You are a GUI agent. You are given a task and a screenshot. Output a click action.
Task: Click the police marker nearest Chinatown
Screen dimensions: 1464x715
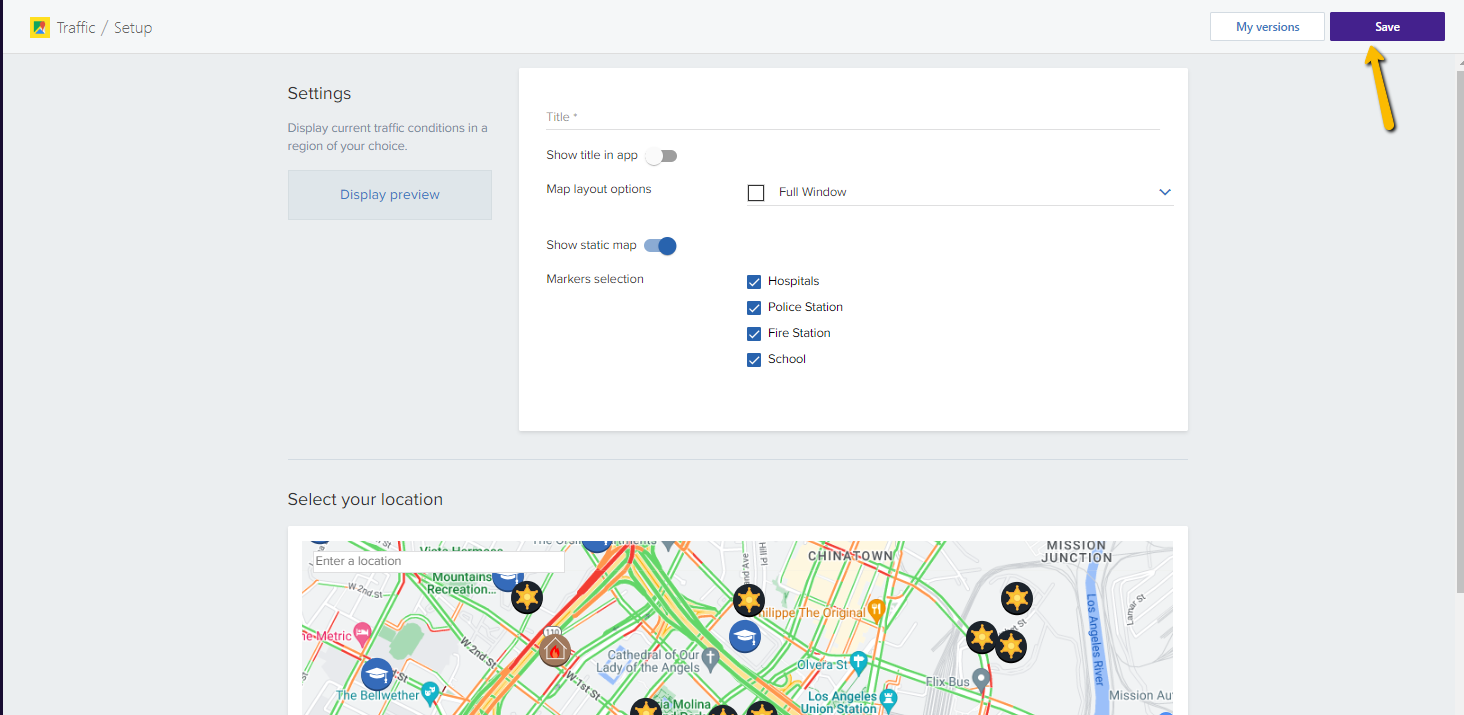pyautogui.click(x=749, y=600)
